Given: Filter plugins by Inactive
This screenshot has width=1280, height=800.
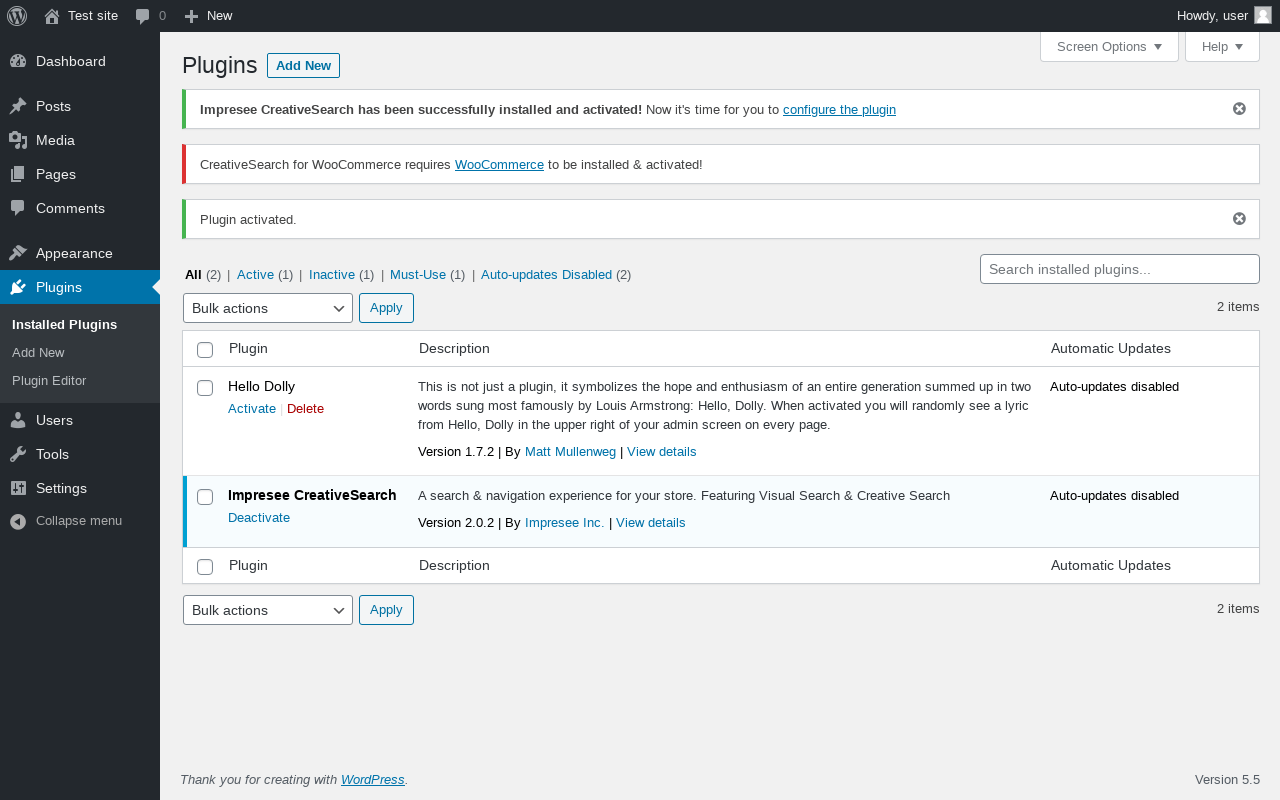Looking at the screenshot, I should point(332,275).
